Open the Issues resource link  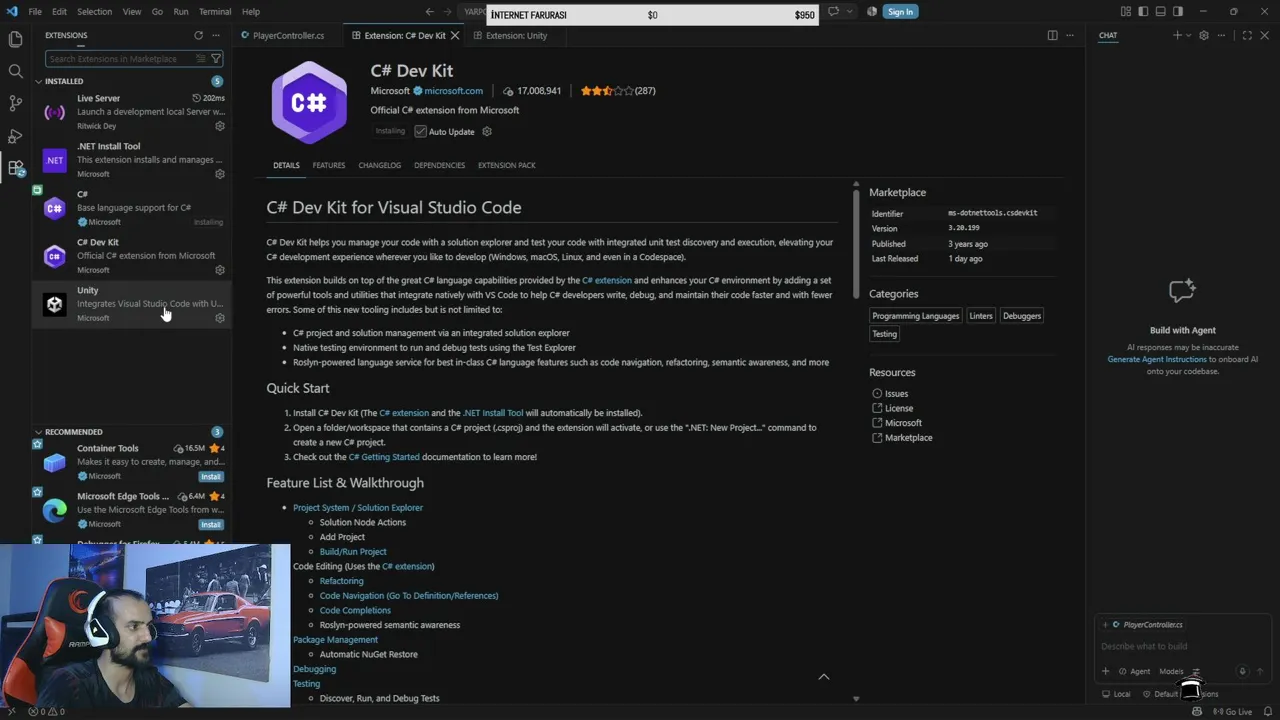pyautogui.click(x=896, y=394)
